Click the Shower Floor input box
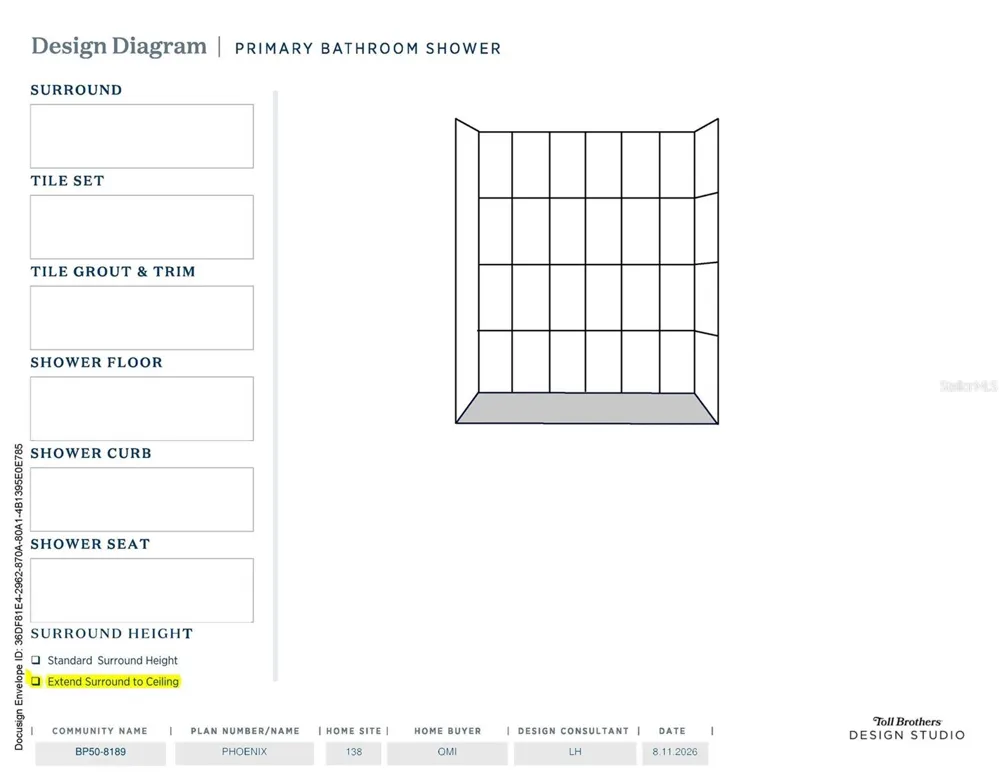 click(x=142, y=408)
